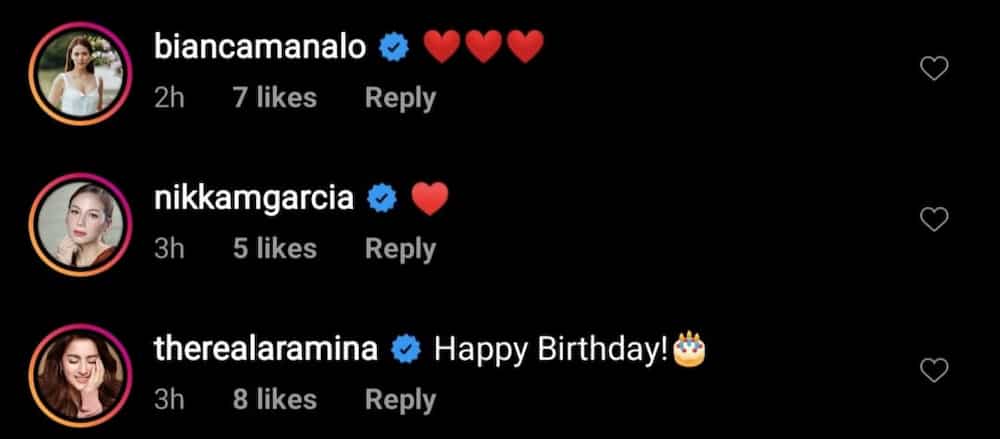Like biancamanalo's comment with the heart icon
Viewport: 1000px width, 439px height.
click(934, 68)
